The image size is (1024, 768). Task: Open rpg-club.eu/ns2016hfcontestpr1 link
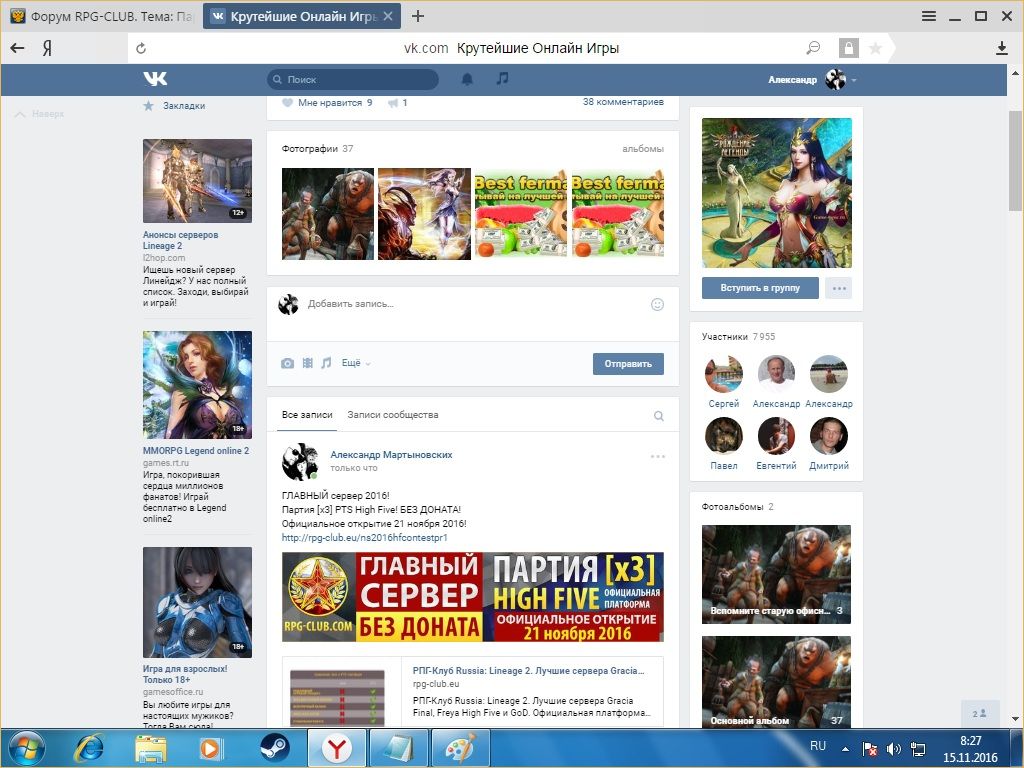coord(364,537)
